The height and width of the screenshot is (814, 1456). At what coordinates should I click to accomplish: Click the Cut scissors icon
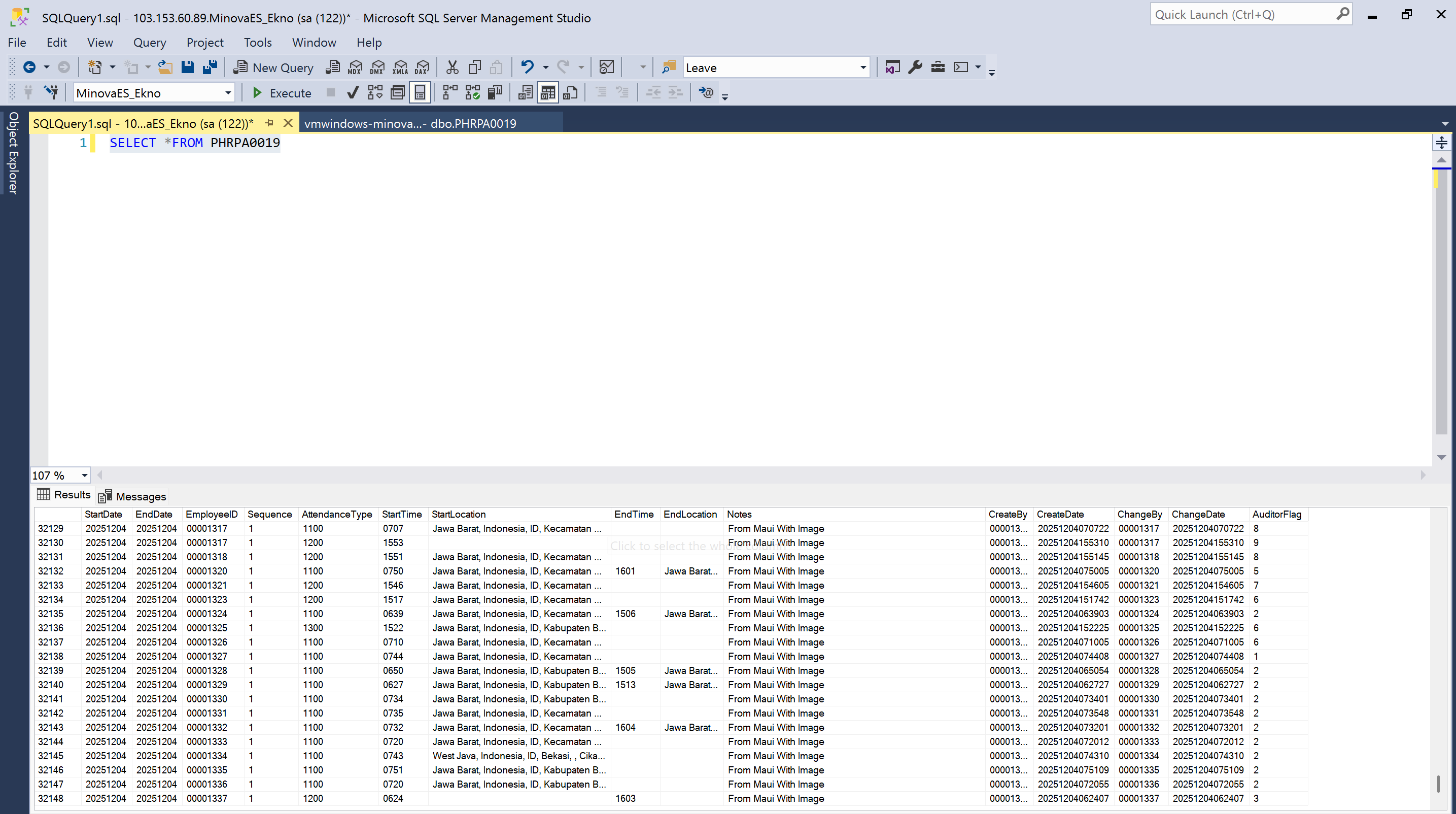(x=452, y=68)
